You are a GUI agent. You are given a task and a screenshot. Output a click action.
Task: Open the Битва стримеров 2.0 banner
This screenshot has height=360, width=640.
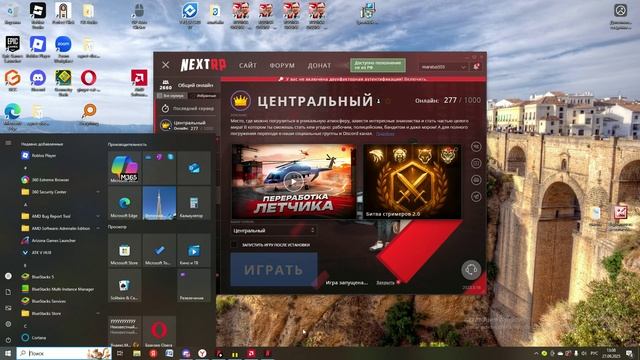(x=412, y=182)
